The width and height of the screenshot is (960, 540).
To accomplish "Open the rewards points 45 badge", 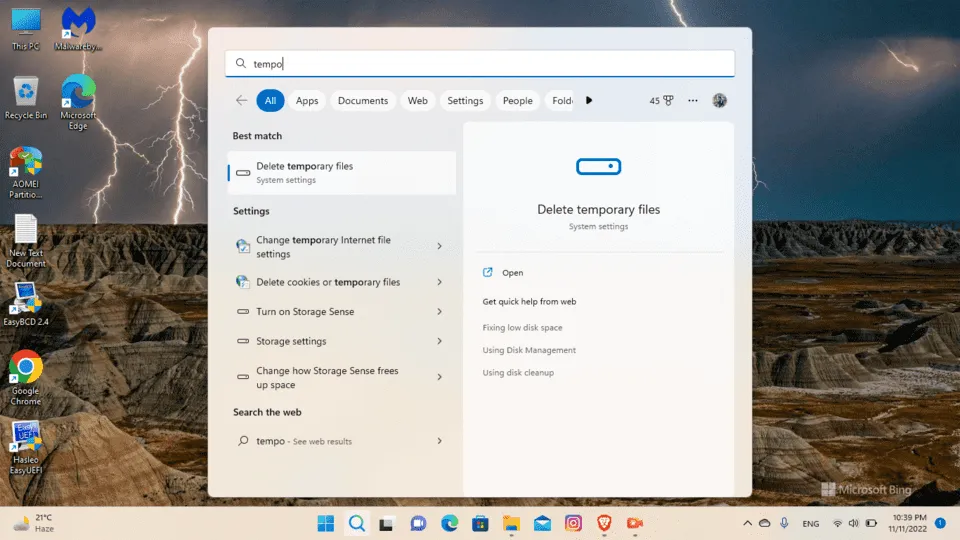I will 661,100.
